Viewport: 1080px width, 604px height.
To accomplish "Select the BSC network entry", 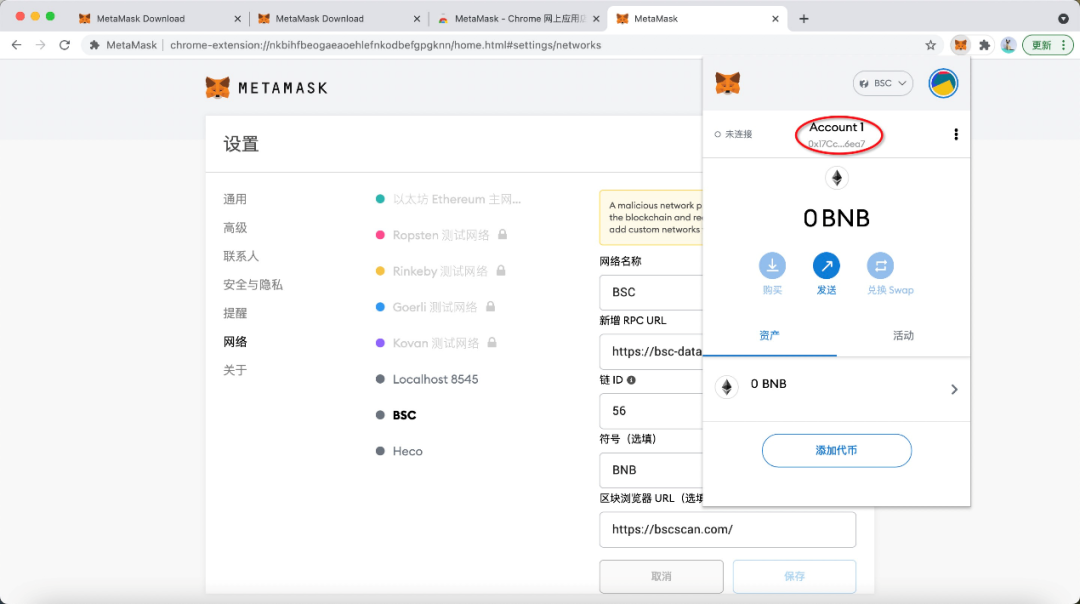I will click(x=404, y=415).
